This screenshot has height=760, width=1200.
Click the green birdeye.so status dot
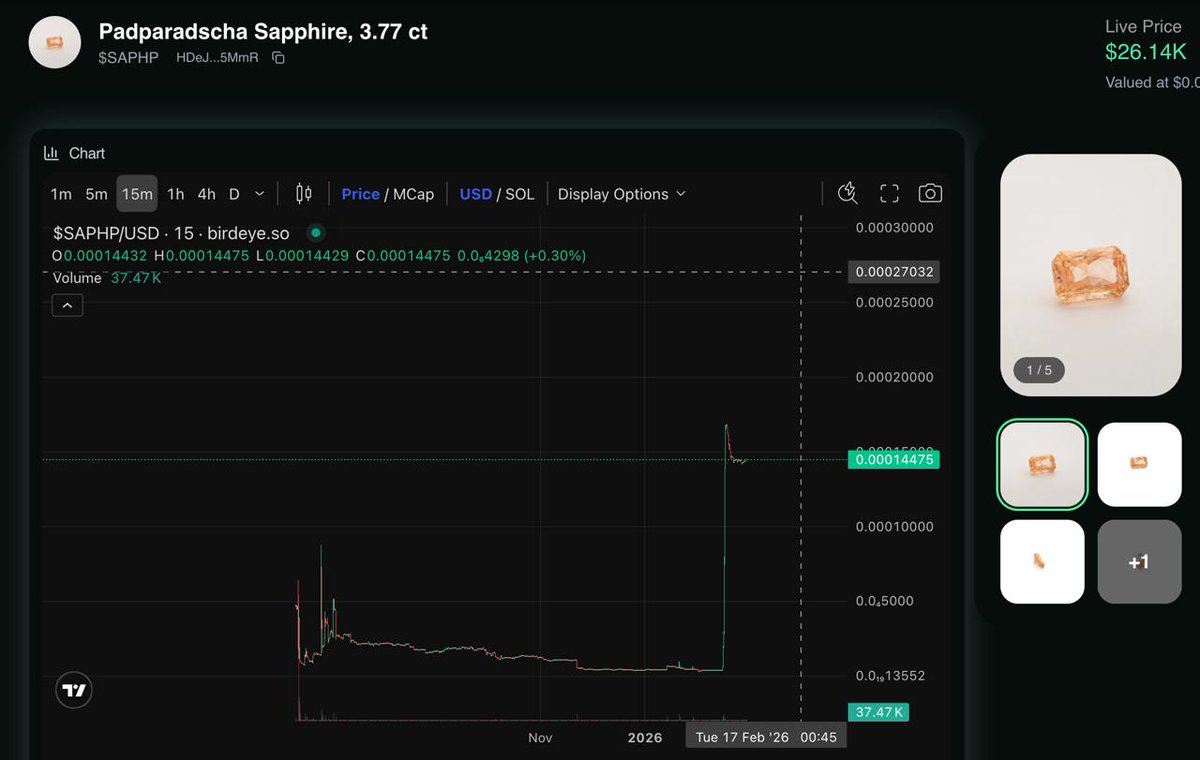315,232
